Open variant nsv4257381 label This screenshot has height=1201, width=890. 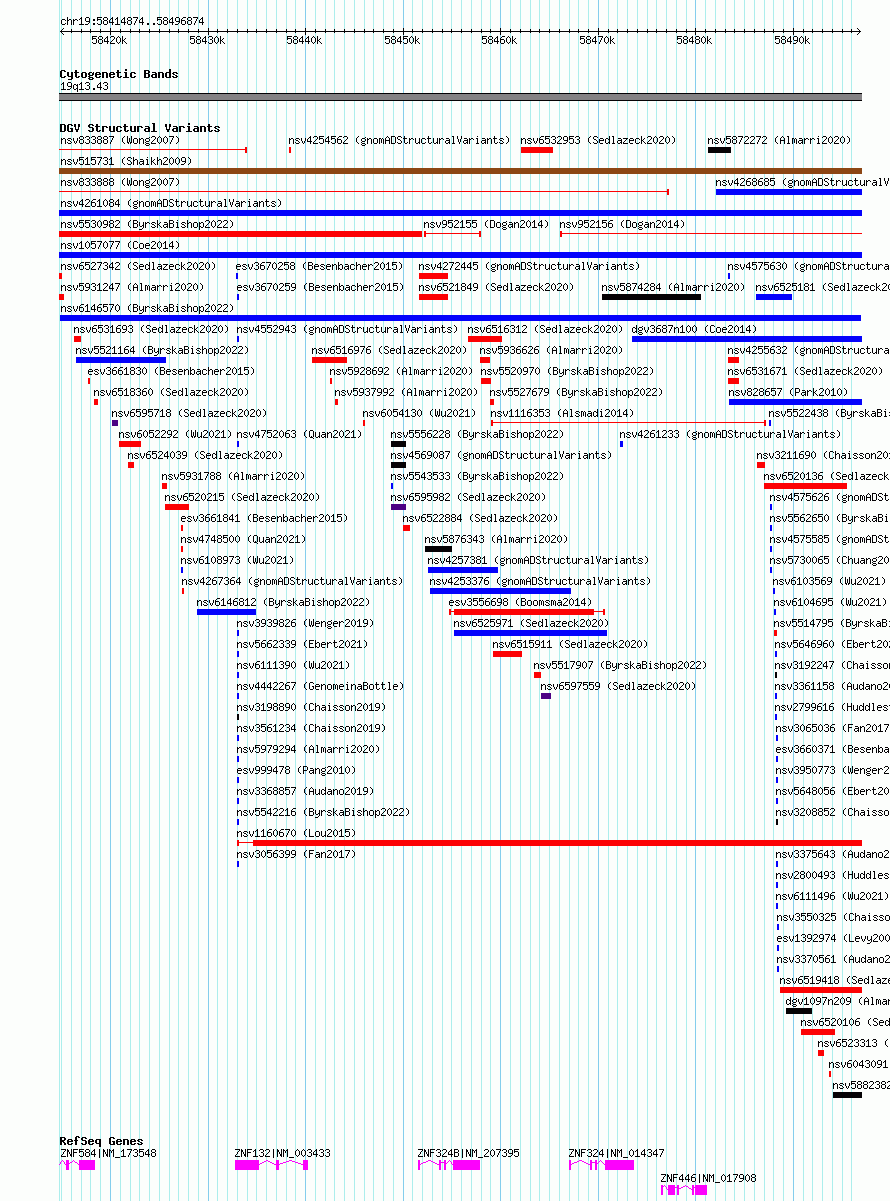tap(538, 560)
